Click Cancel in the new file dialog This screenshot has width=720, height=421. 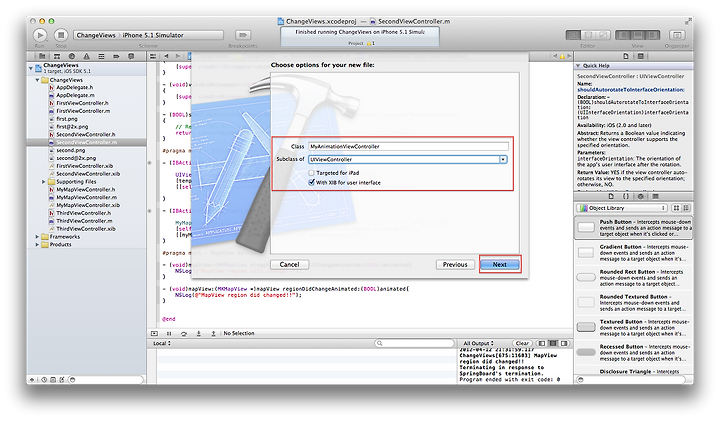(289, 264)
